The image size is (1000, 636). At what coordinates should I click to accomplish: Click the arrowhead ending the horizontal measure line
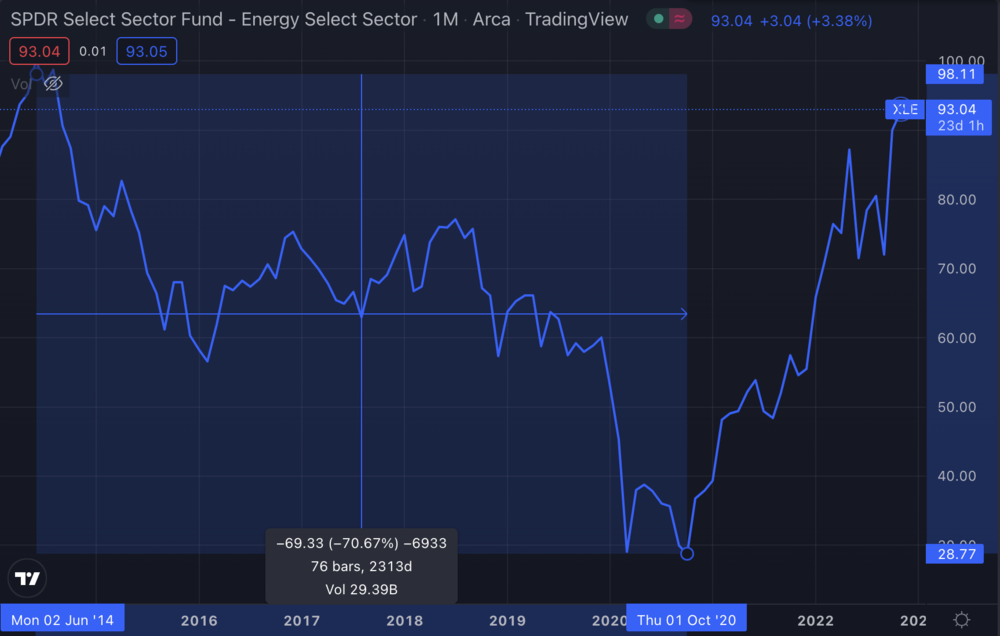(x=684, y=314)
